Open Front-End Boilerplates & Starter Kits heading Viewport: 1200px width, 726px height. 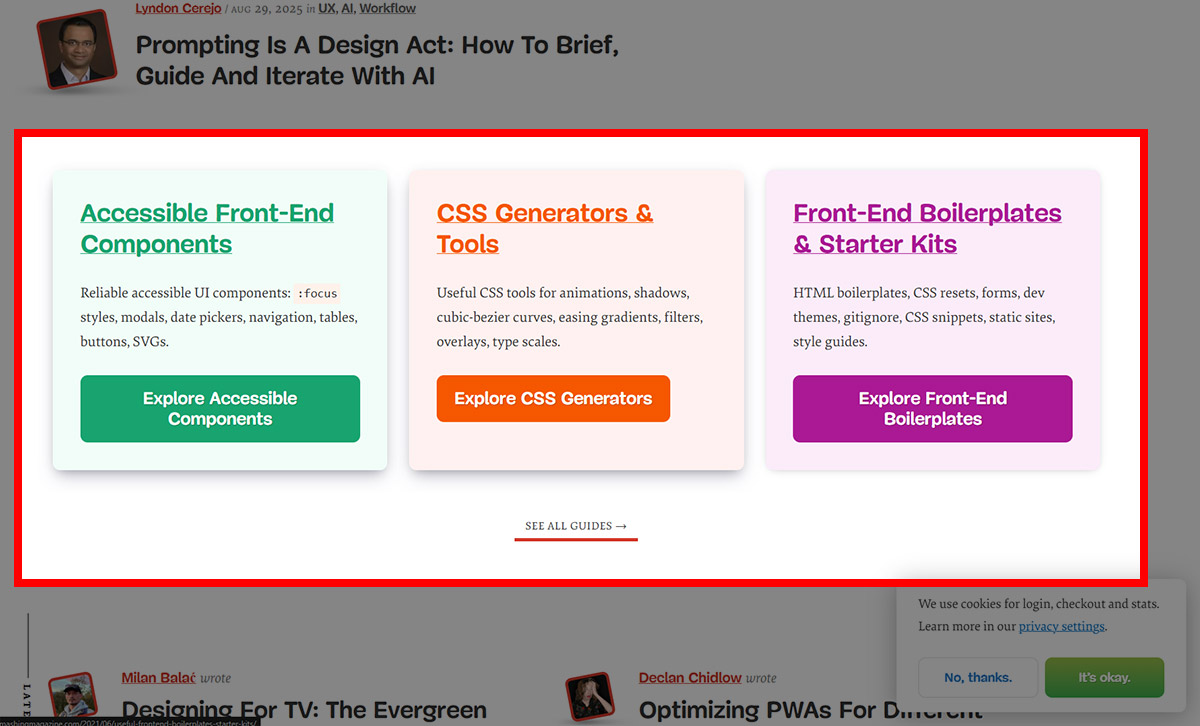(927, 228)
